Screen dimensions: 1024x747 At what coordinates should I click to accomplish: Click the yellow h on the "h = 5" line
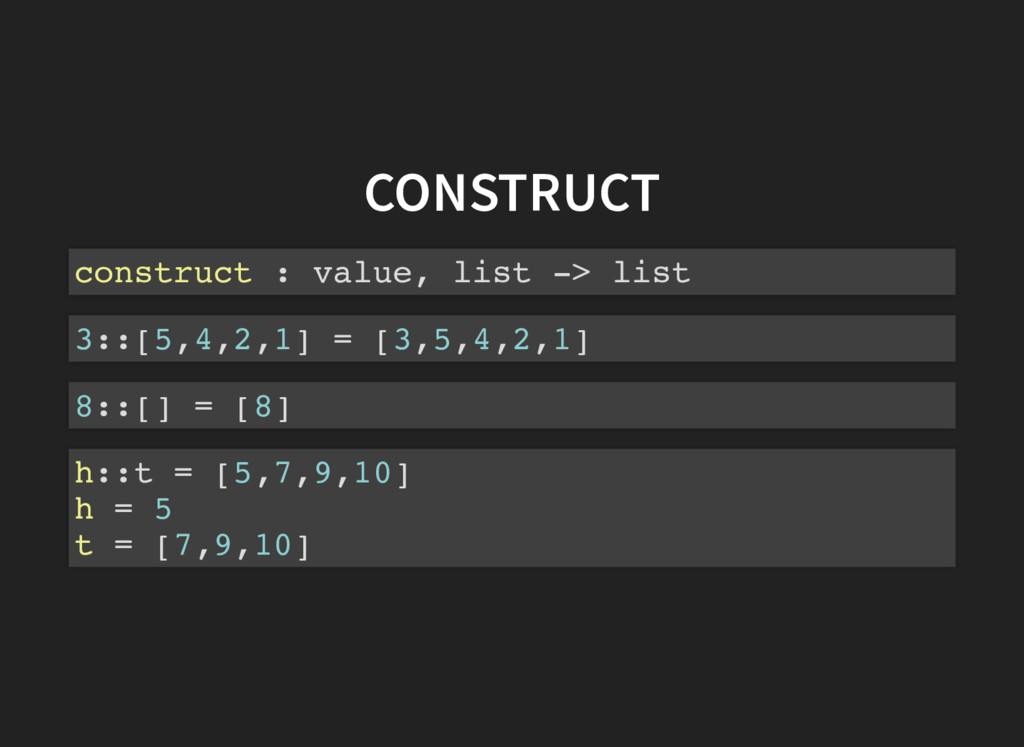(84, 509)
